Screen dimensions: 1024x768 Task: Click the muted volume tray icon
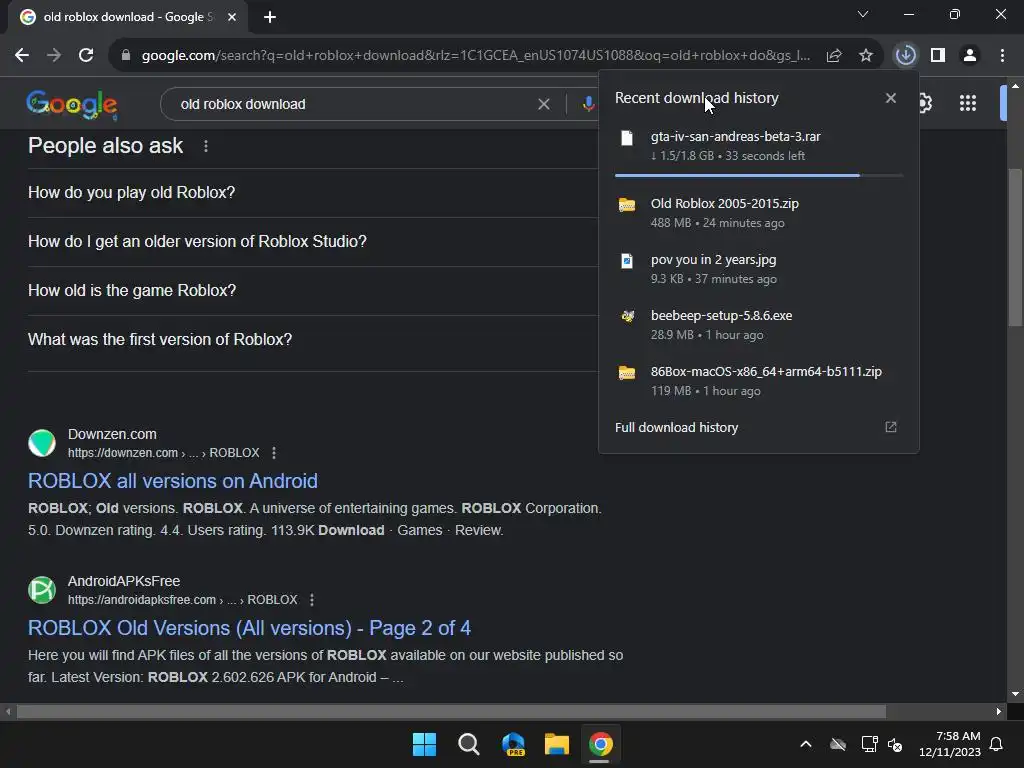pos(895,744)
